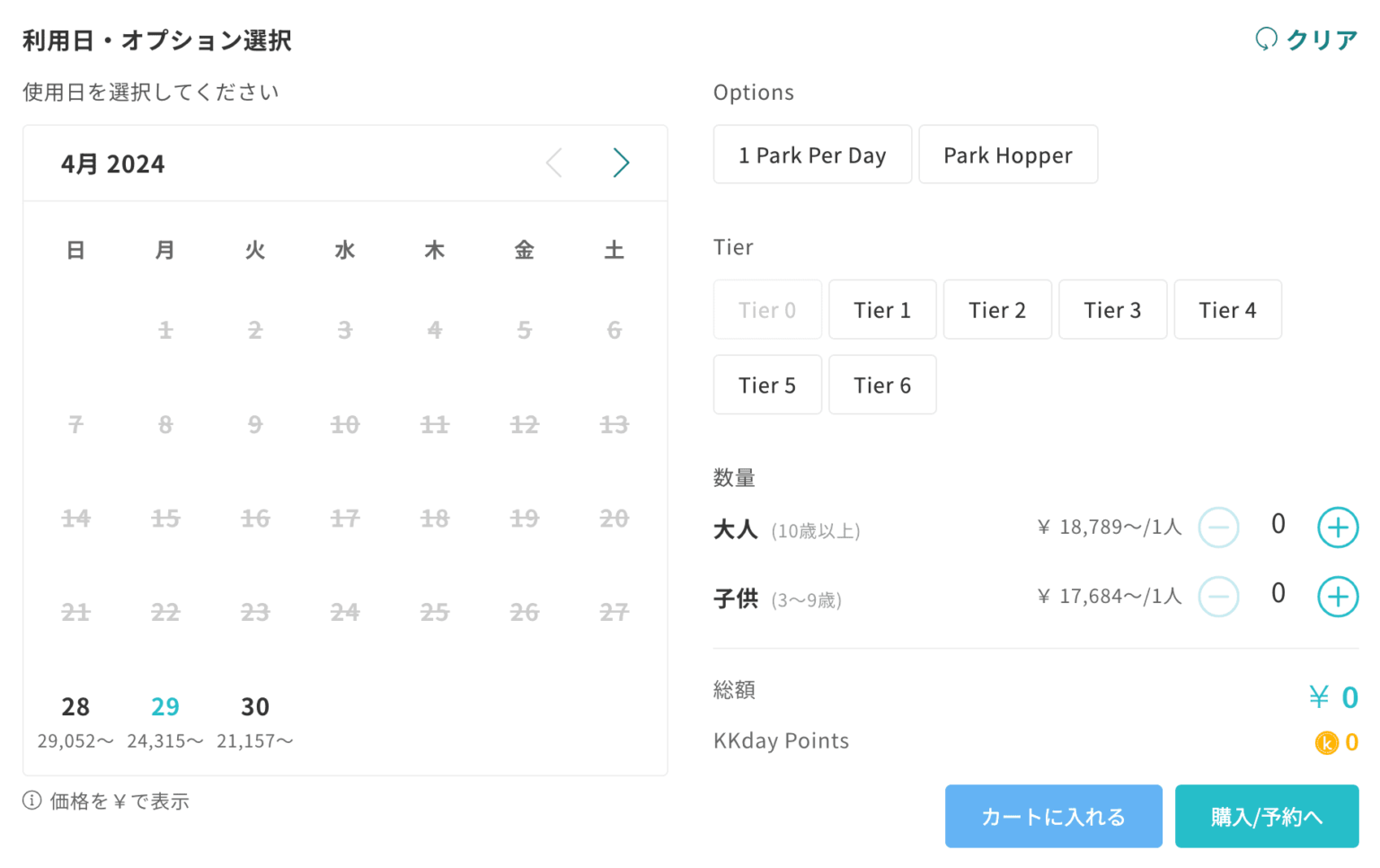Viewport: 1380px width, 868px height.
Task: Increase adult ticket count with plus icon
Action: [1338, 527]
